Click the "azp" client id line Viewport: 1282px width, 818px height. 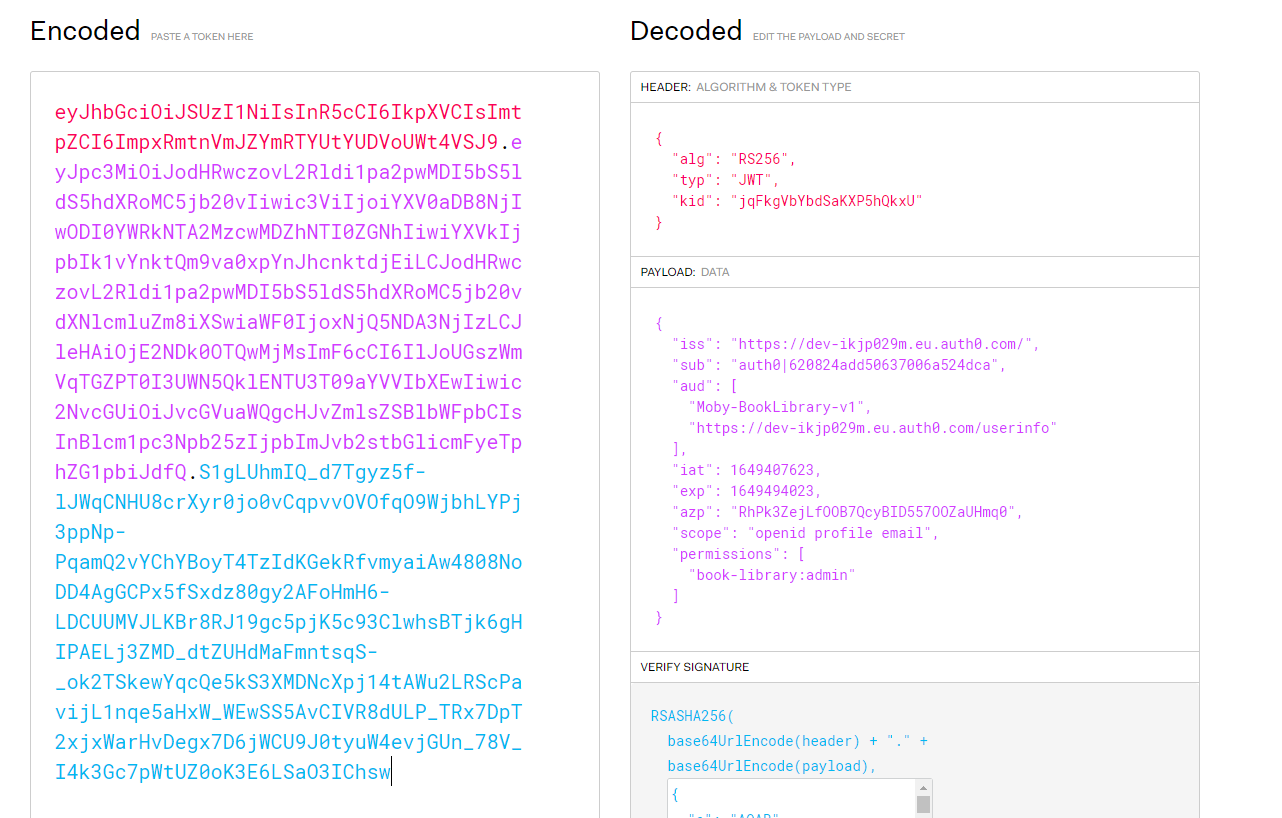[x=848, y=512]
